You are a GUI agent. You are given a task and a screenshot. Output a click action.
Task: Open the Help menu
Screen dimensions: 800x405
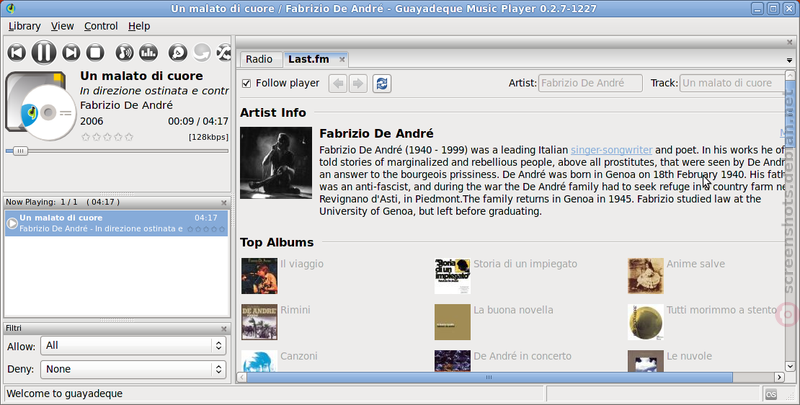139,26
